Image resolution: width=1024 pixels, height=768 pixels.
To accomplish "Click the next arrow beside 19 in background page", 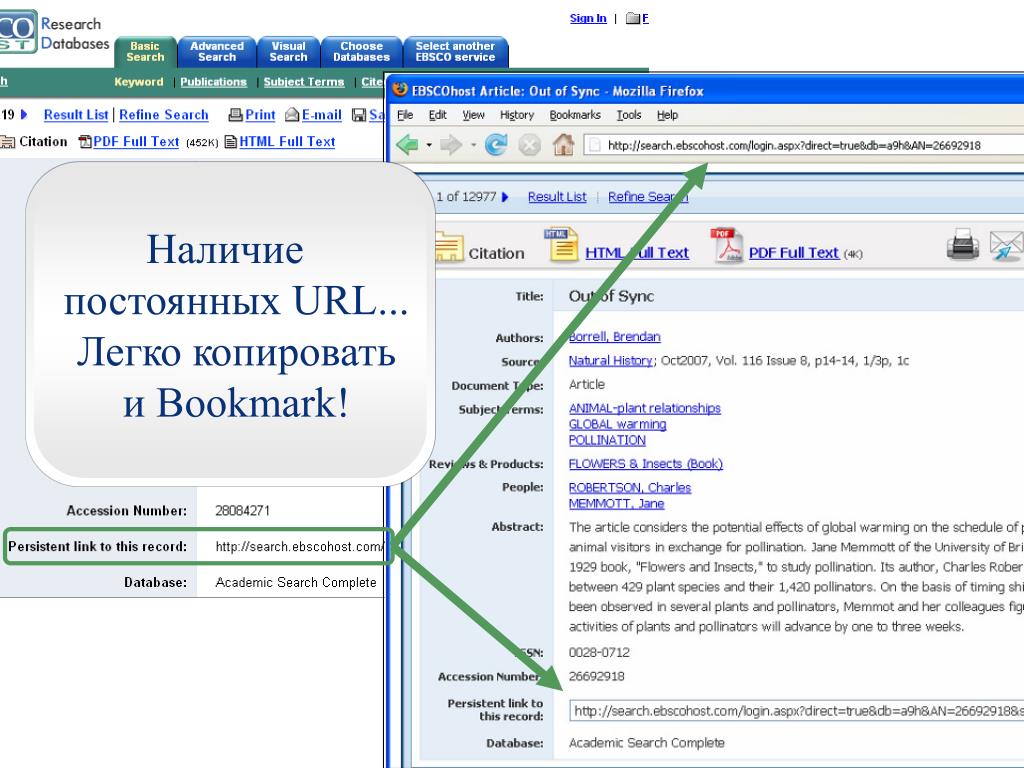I will coord(24,115).
